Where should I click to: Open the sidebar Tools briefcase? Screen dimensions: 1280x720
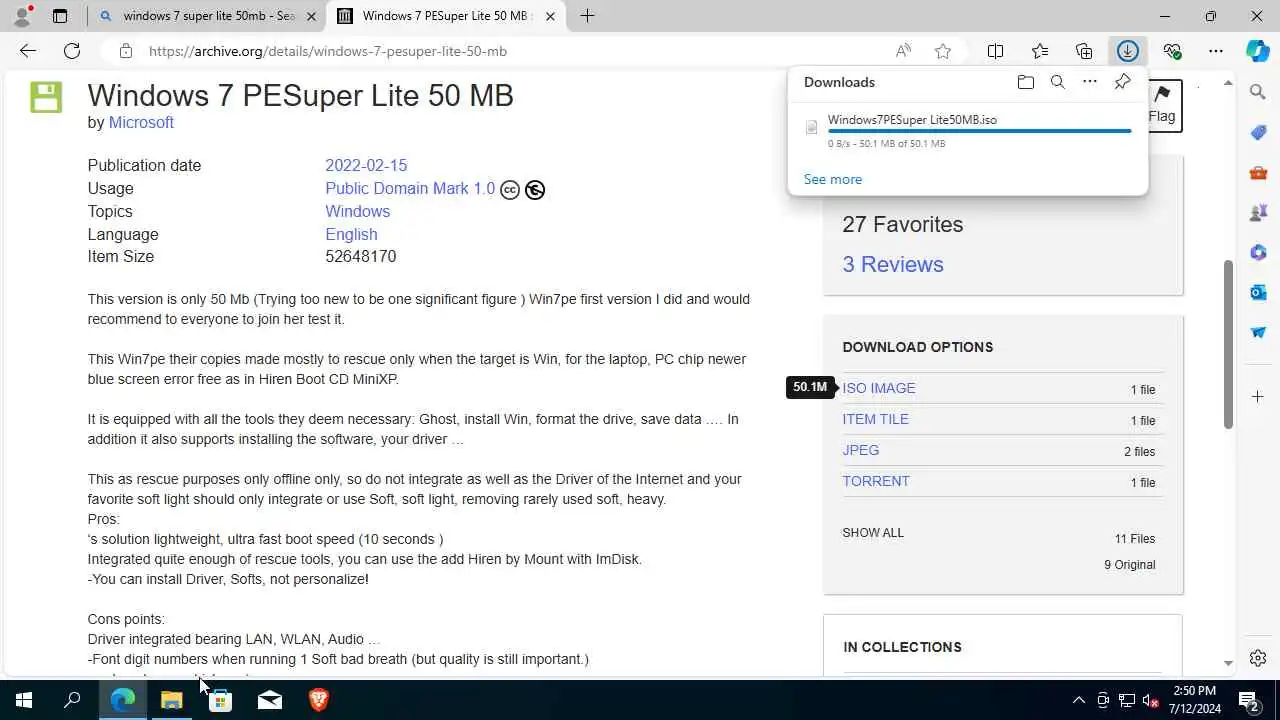(x=1258, y=173)
